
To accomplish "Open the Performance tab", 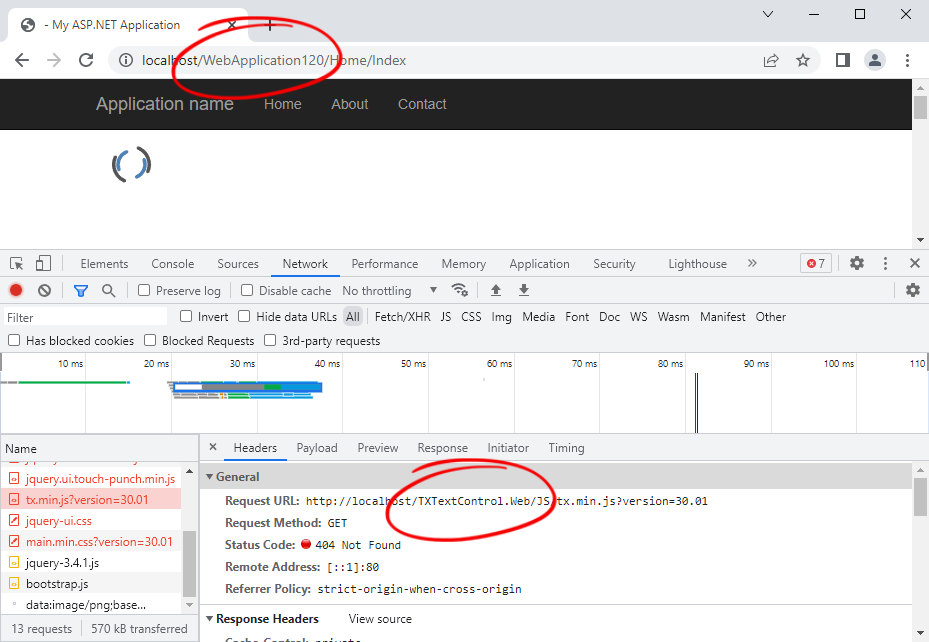I will 385,264.
